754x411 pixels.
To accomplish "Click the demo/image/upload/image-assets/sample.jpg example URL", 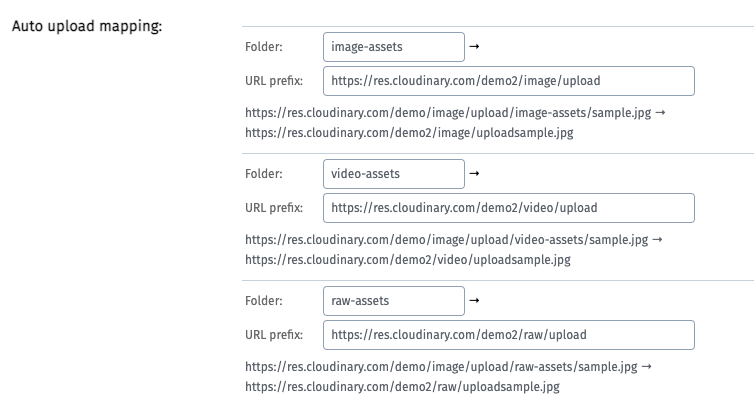I will pyautogui.click(x=448, y=112).
